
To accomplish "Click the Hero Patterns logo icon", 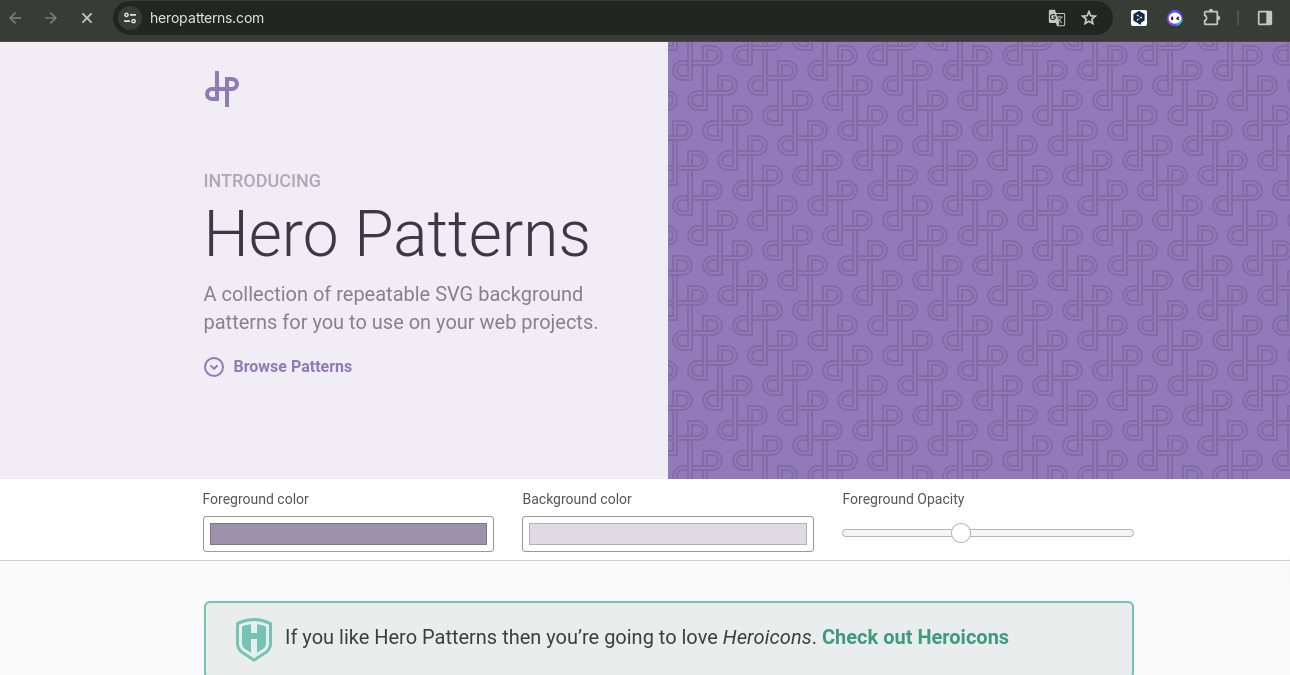I will click(222, 89).
